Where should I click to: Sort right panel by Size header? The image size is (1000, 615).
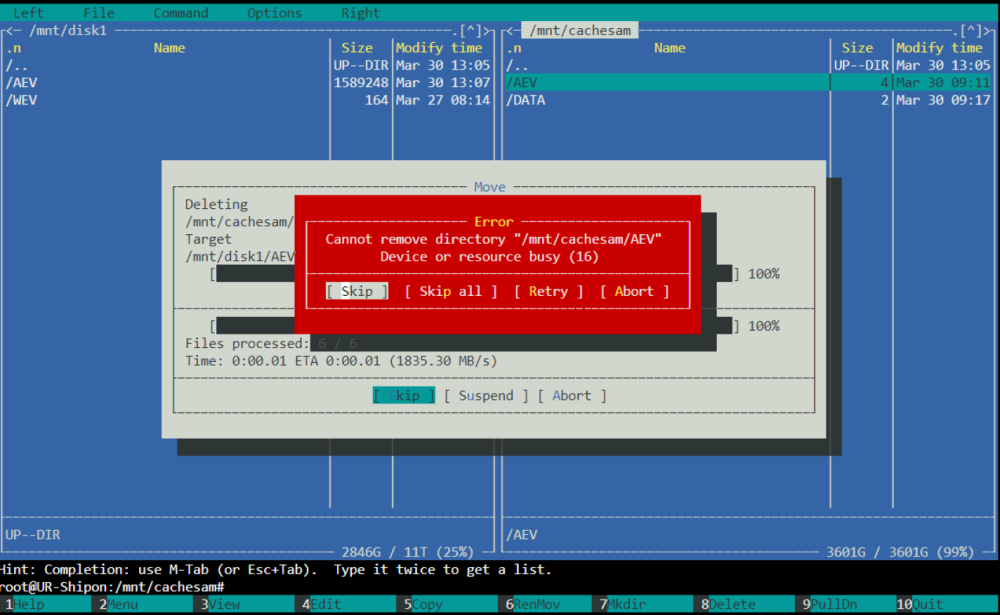tap(857, 48)
